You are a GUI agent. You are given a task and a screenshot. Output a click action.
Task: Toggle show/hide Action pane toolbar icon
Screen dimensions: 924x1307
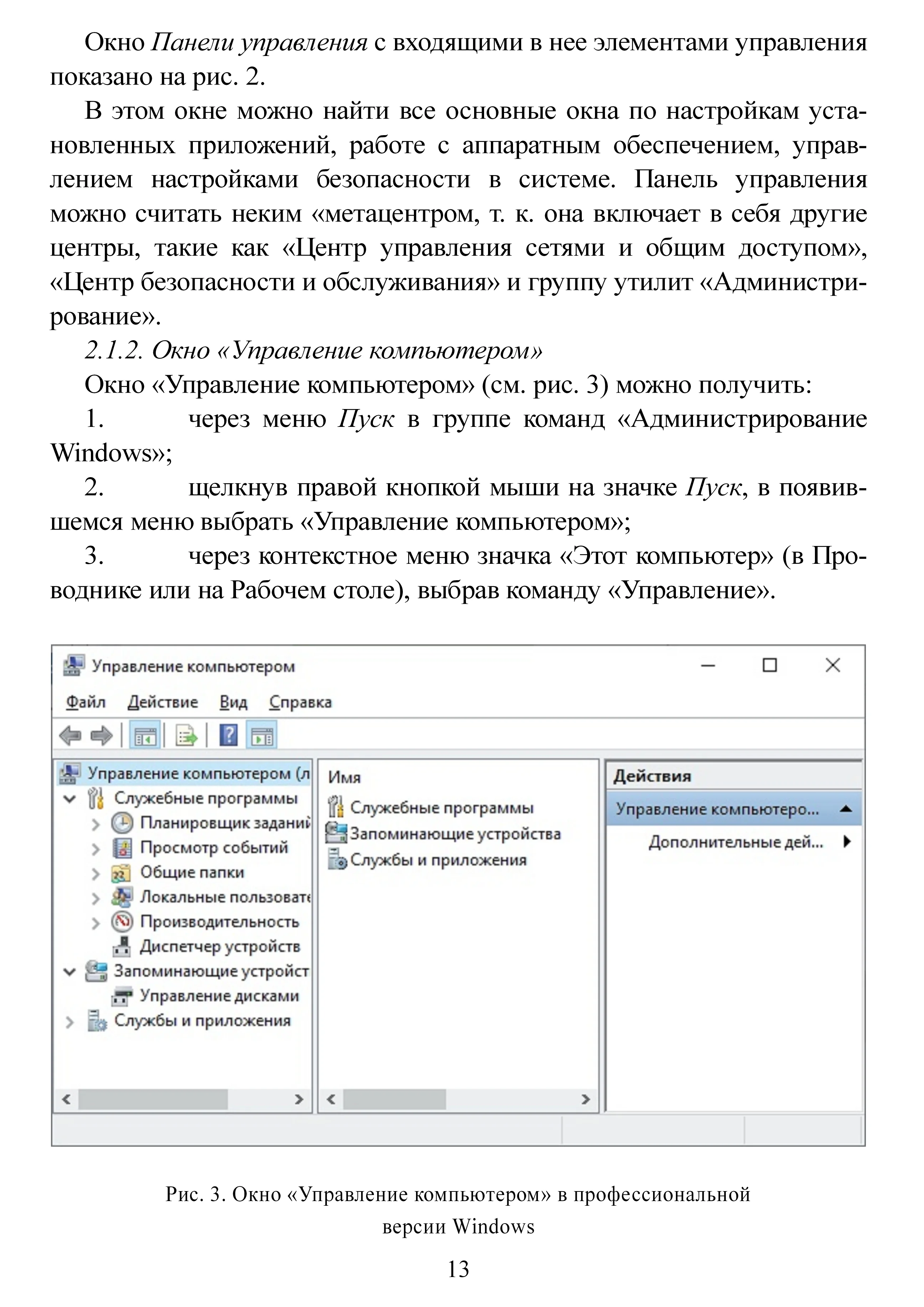point(261,736)
